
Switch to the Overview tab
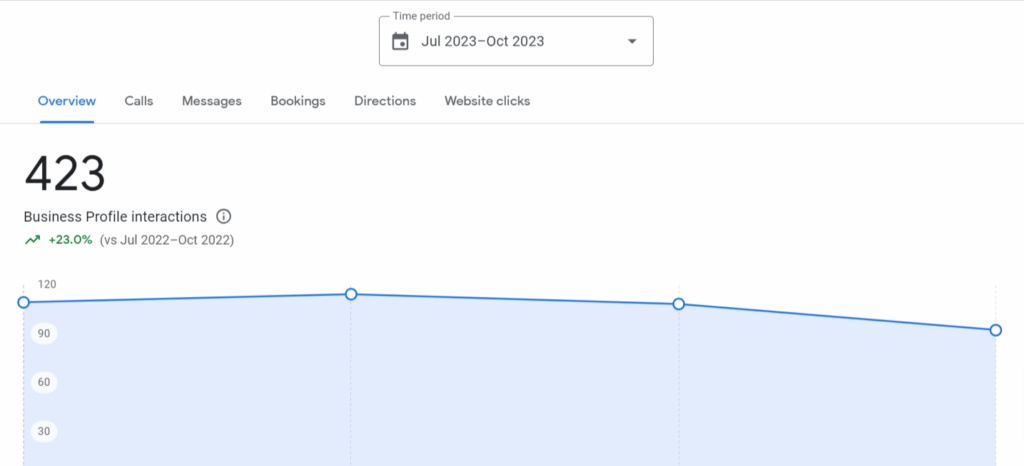pos(67,101)
